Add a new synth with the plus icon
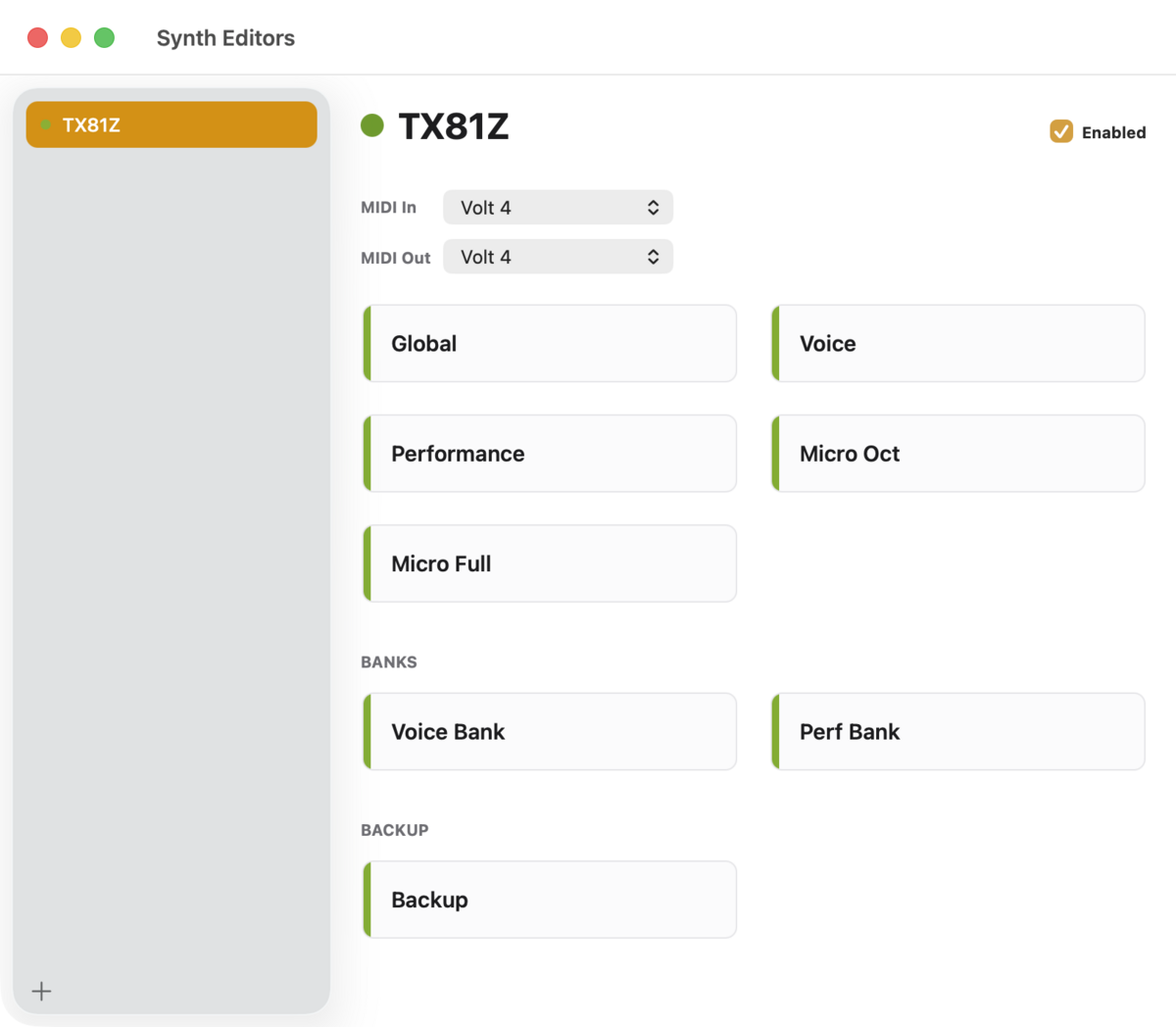 pos(41,991)
